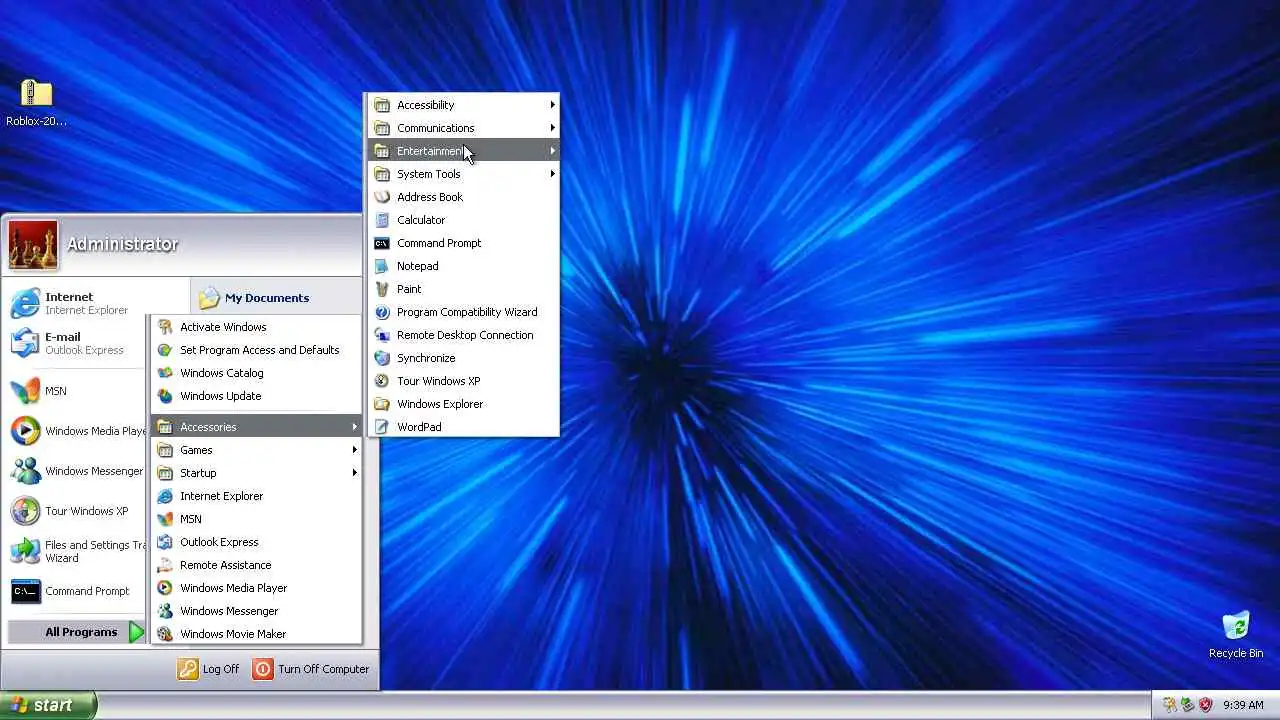Open E-mail Outlook Express pinned item
The width and height of the screenshot is (1280, 720).
(78, 343)
